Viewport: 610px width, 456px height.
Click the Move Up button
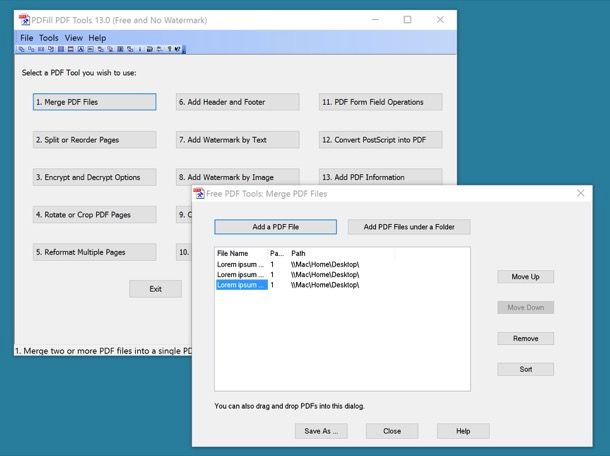pos(526,277)
